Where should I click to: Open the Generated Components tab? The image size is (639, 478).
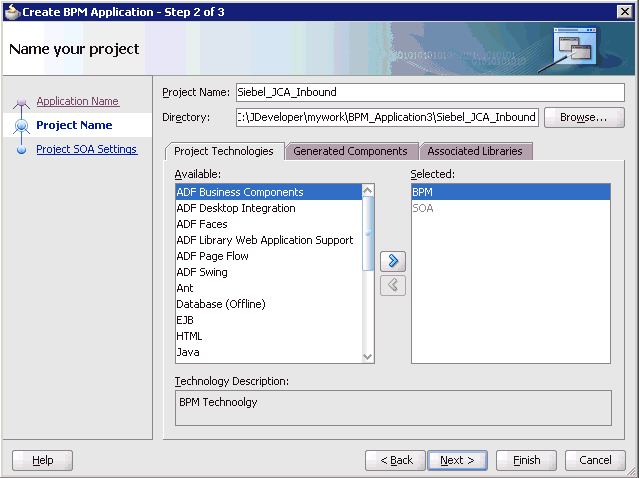pyautogui.click(x=350, y=151)
